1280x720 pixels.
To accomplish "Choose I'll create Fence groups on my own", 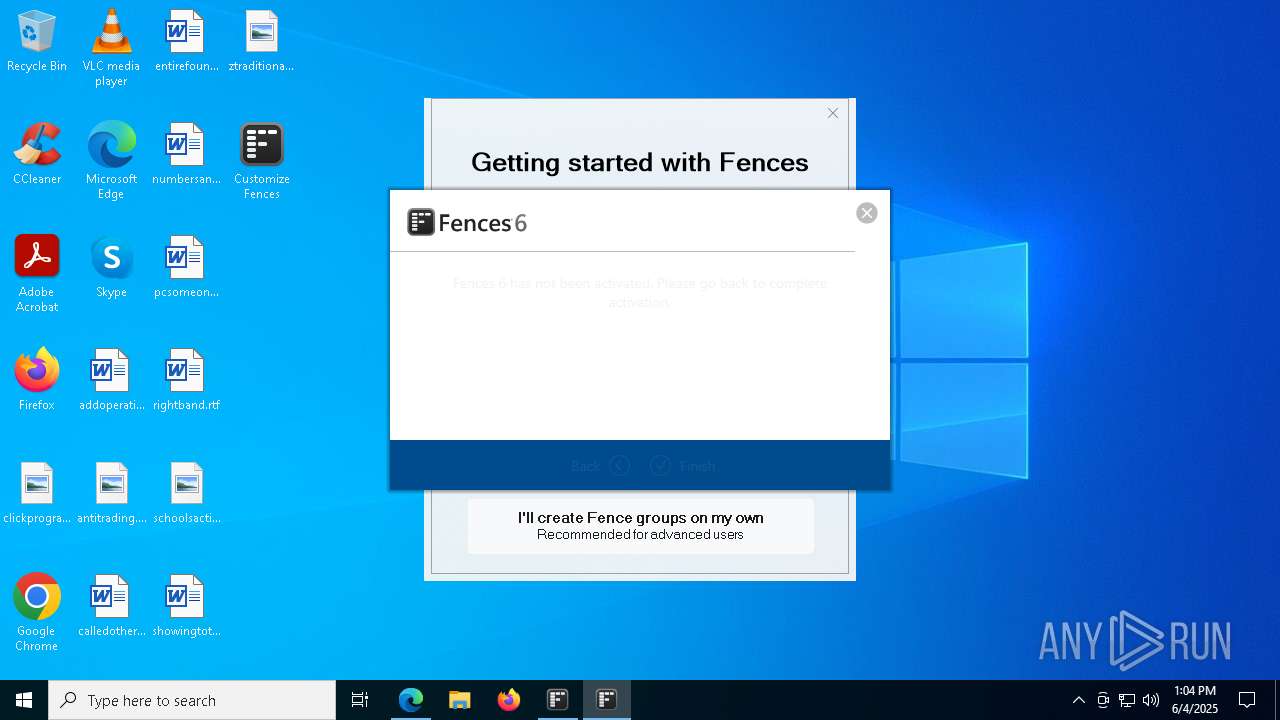I will [640, 525].
